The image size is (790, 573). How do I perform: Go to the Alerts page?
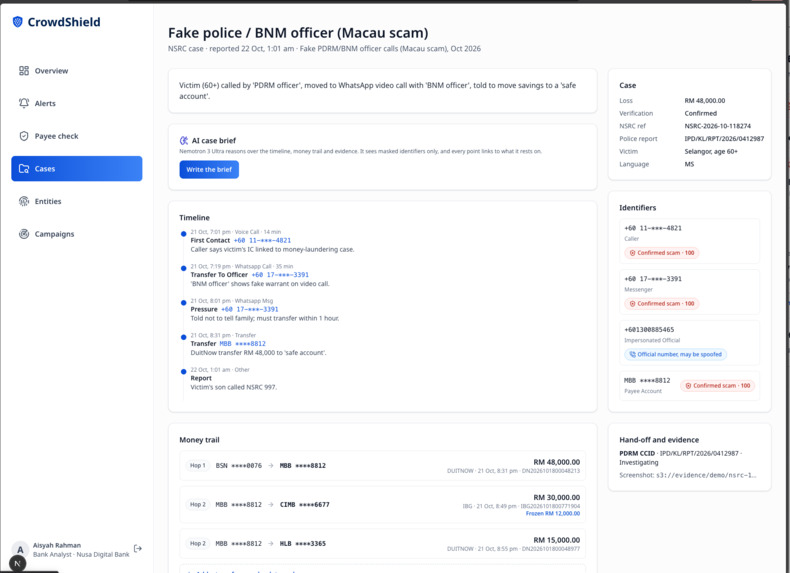pos(77,103)
